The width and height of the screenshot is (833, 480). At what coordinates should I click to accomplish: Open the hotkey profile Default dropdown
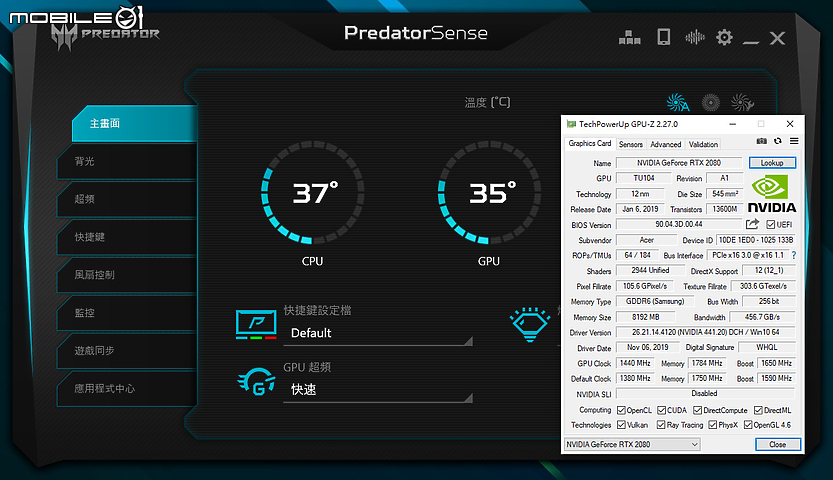click(x=378, y=333)
